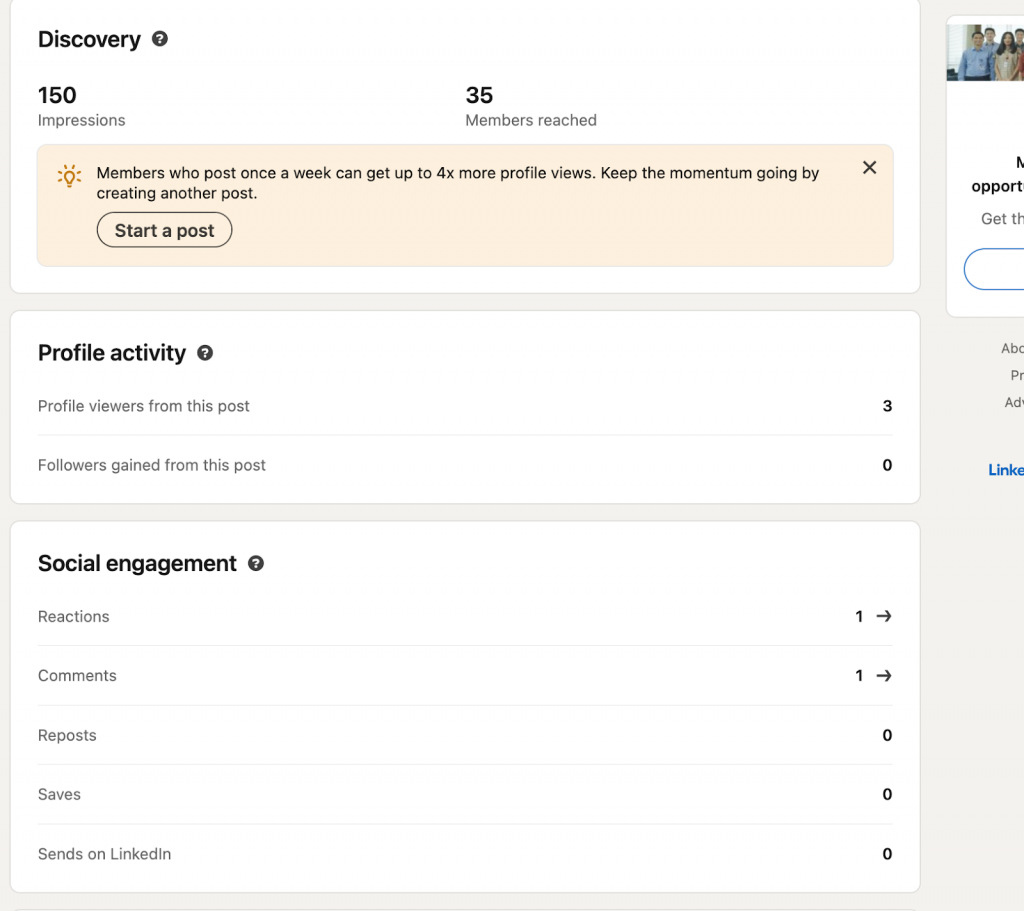This screenshot has width=1024, height=911.
Task: Select the Members reached metric
Action: 530,106
